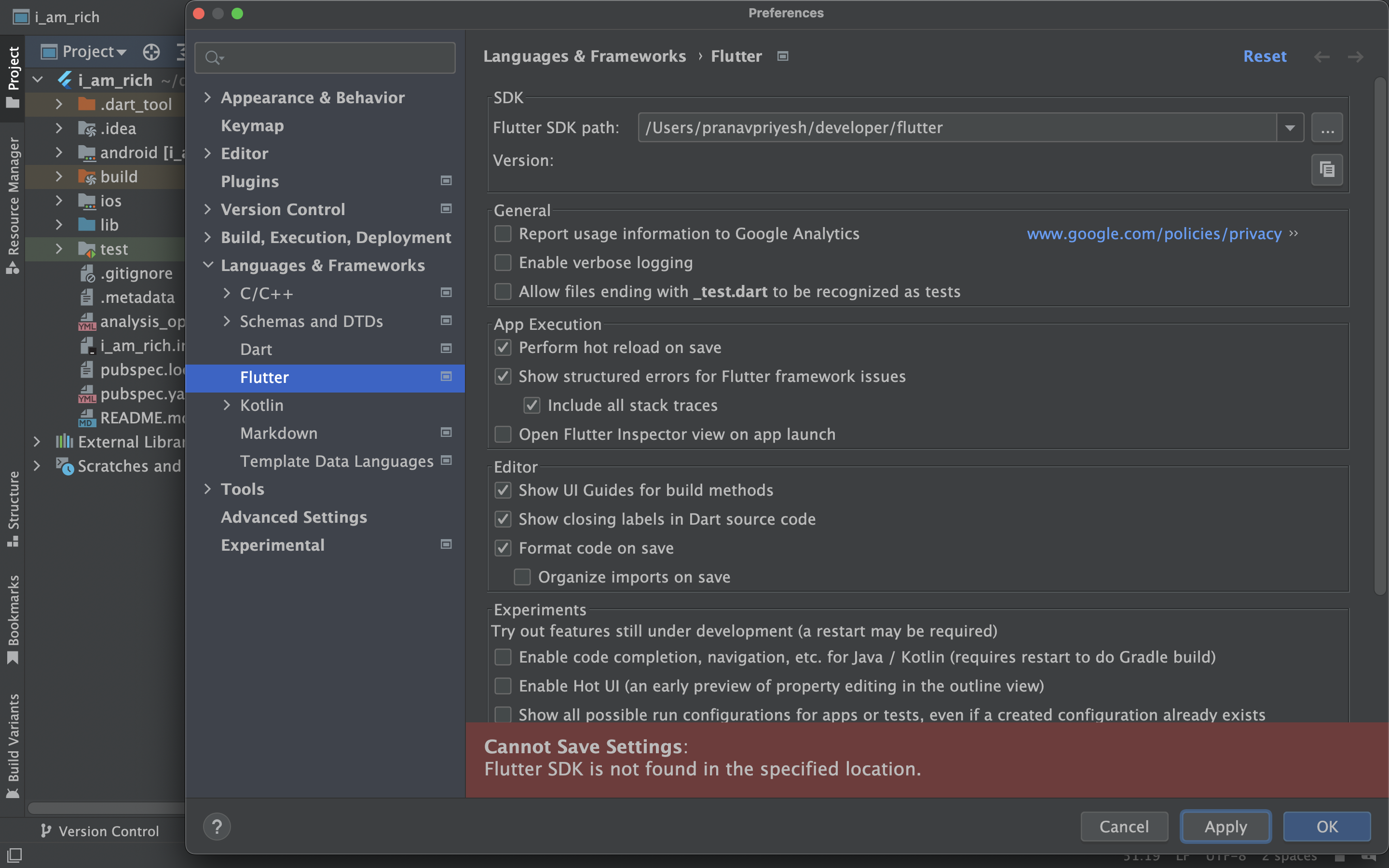The height and width of the screenshot is (868, 1389).
Task: Select Dart in the settings tree
Action: [256, 349]
